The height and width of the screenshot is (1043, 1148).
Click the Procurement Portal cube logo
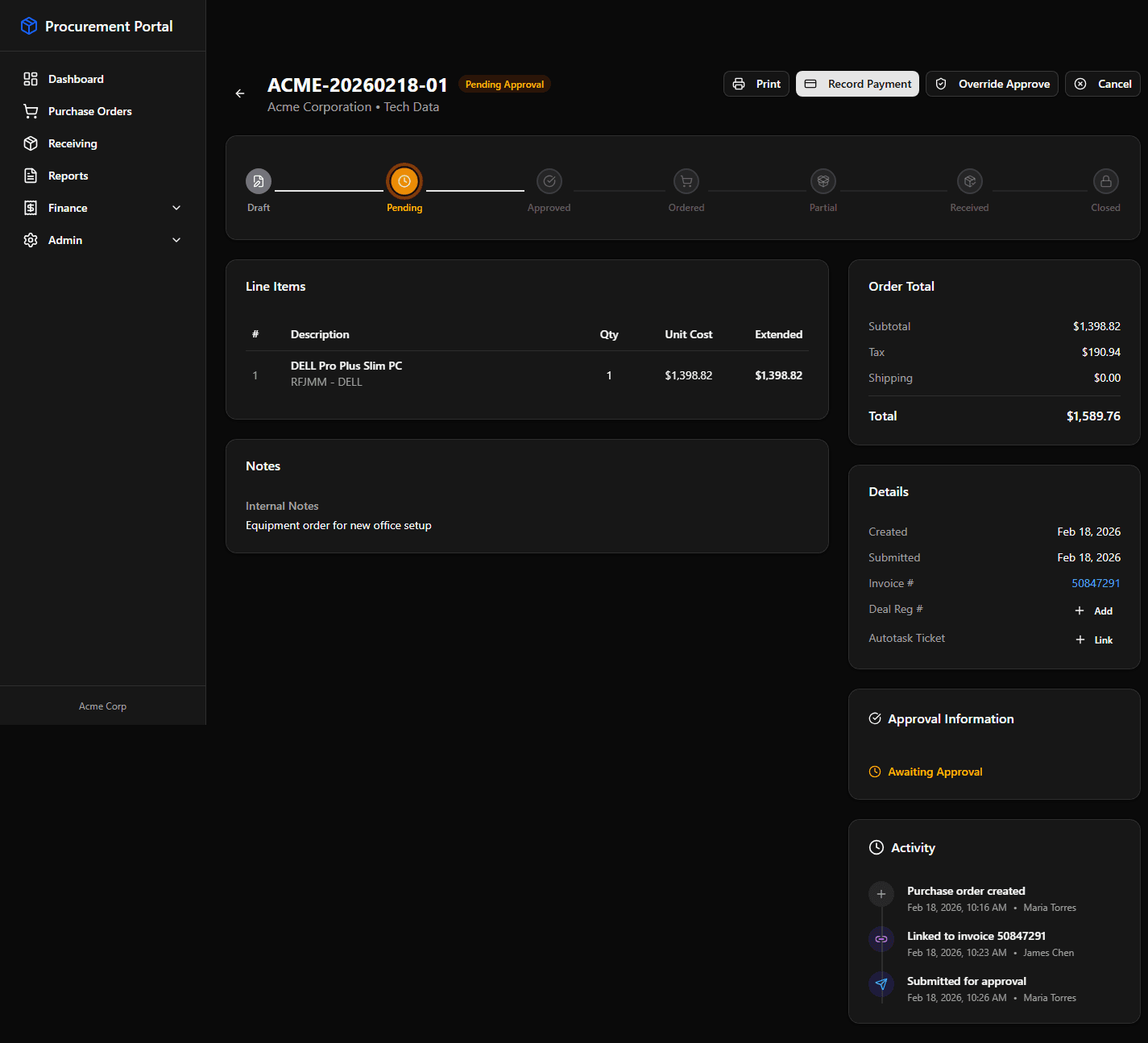pyautogui.click(x=29, y=26)
